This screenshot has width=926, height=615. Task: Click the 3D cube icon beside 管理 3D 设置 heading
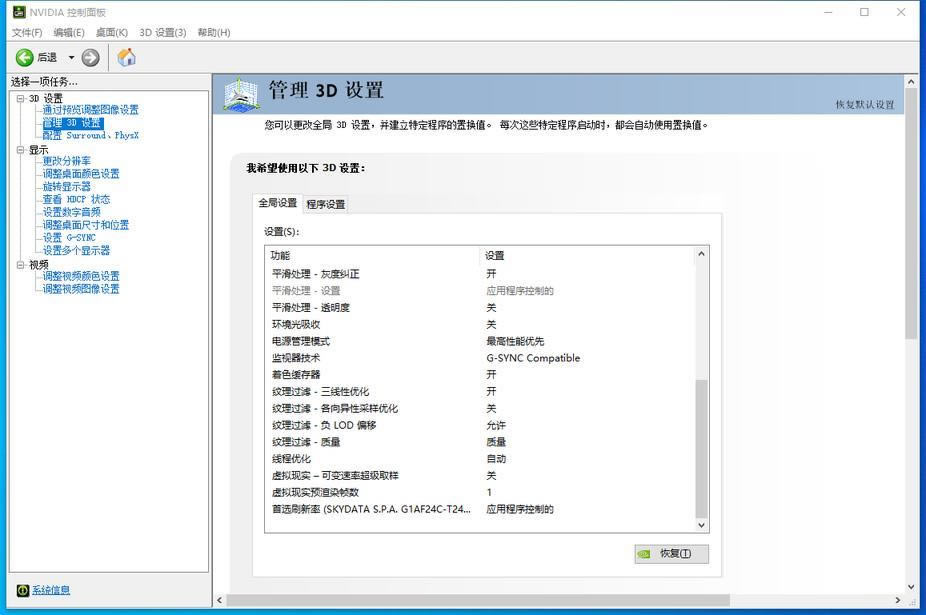(241, 95)
